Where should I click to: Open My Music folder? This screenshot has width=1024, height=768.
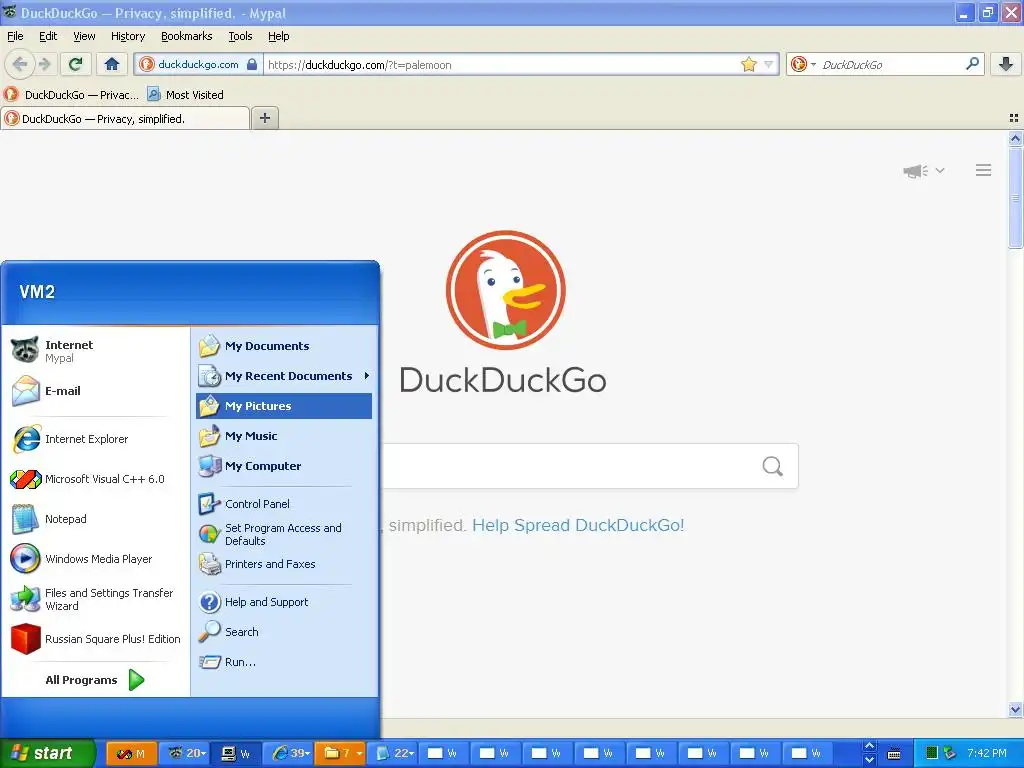(283, 436)
